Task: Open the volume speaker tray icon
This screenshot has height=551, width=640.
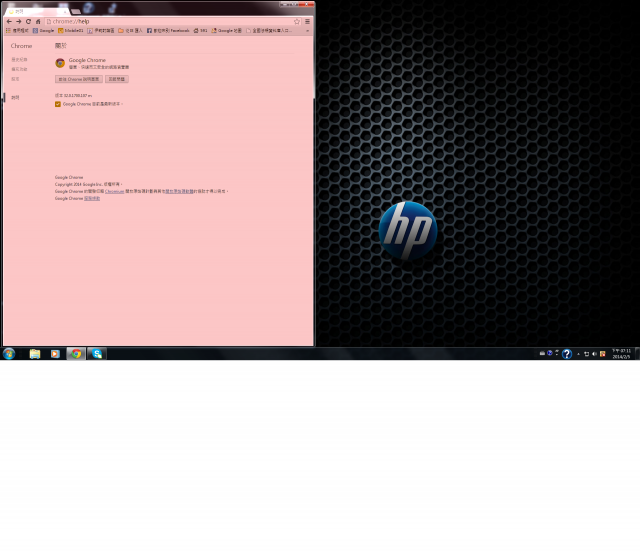Action: (x=594, y=354)
